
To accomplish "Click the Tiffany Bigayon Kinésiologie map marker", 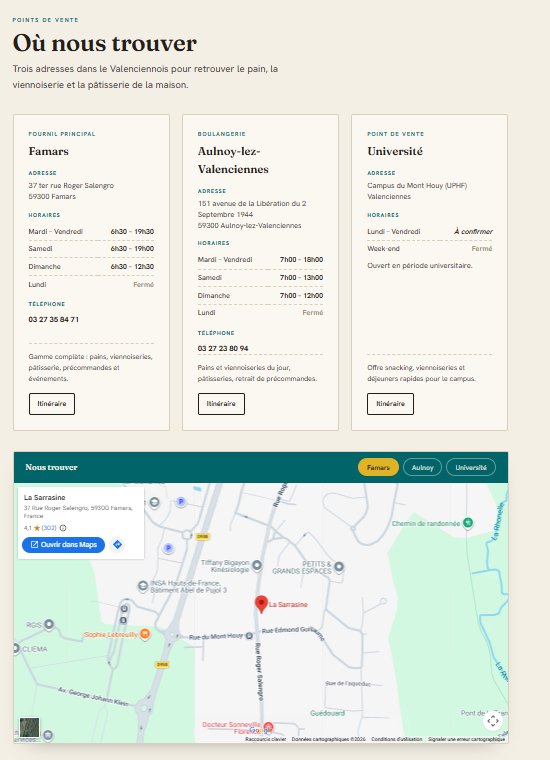I will click(x=257, y=565).
